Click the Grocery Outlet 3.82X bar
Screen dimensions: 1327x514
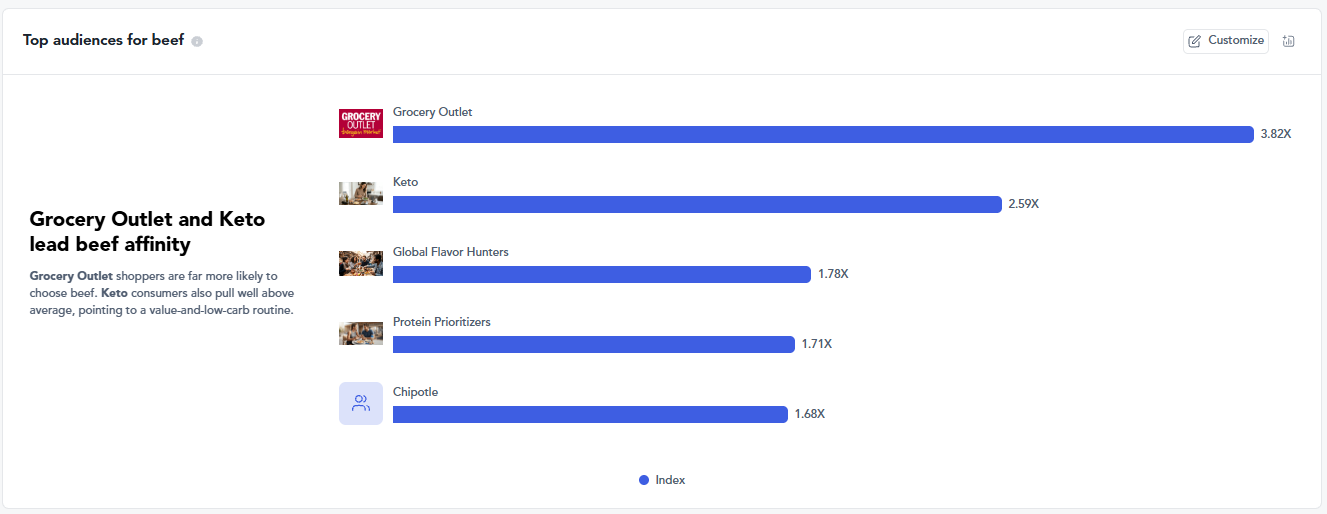tap(823, 134)
